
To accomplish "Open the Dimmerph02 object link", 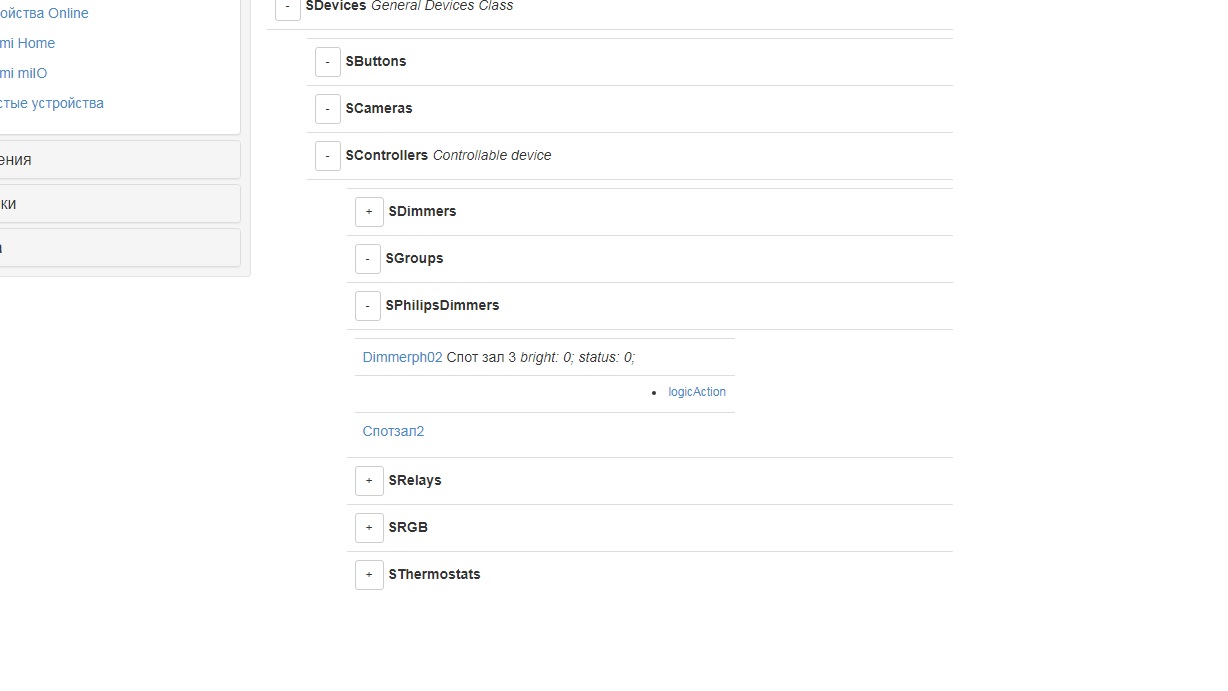I will (402, 358).
